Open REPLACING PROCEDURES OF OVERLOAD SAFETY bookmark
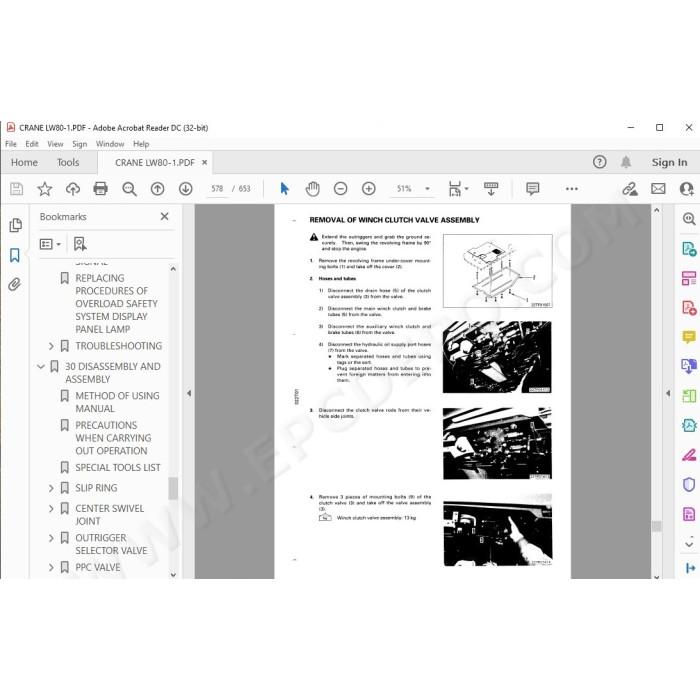Viewport: 700px width, 700px height. click(x=116, y=304)
